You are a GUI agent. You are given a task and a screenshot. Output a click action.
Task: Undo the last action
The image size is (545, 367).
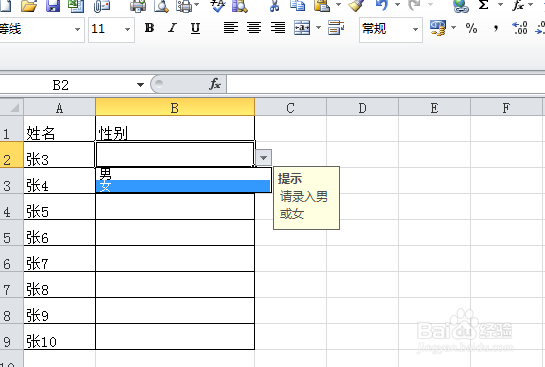pos(382,6)
